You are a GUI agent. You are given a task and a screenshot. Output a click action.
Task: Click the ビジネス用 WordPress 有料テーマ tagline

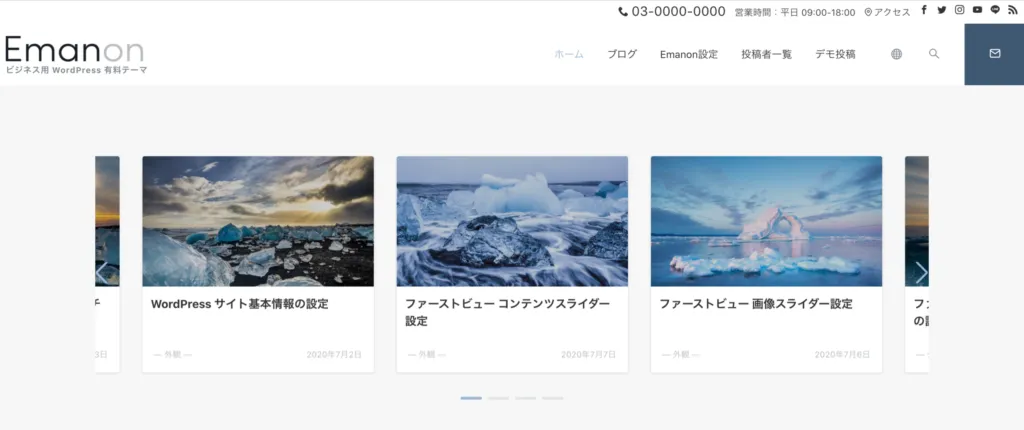pos(76,70)
